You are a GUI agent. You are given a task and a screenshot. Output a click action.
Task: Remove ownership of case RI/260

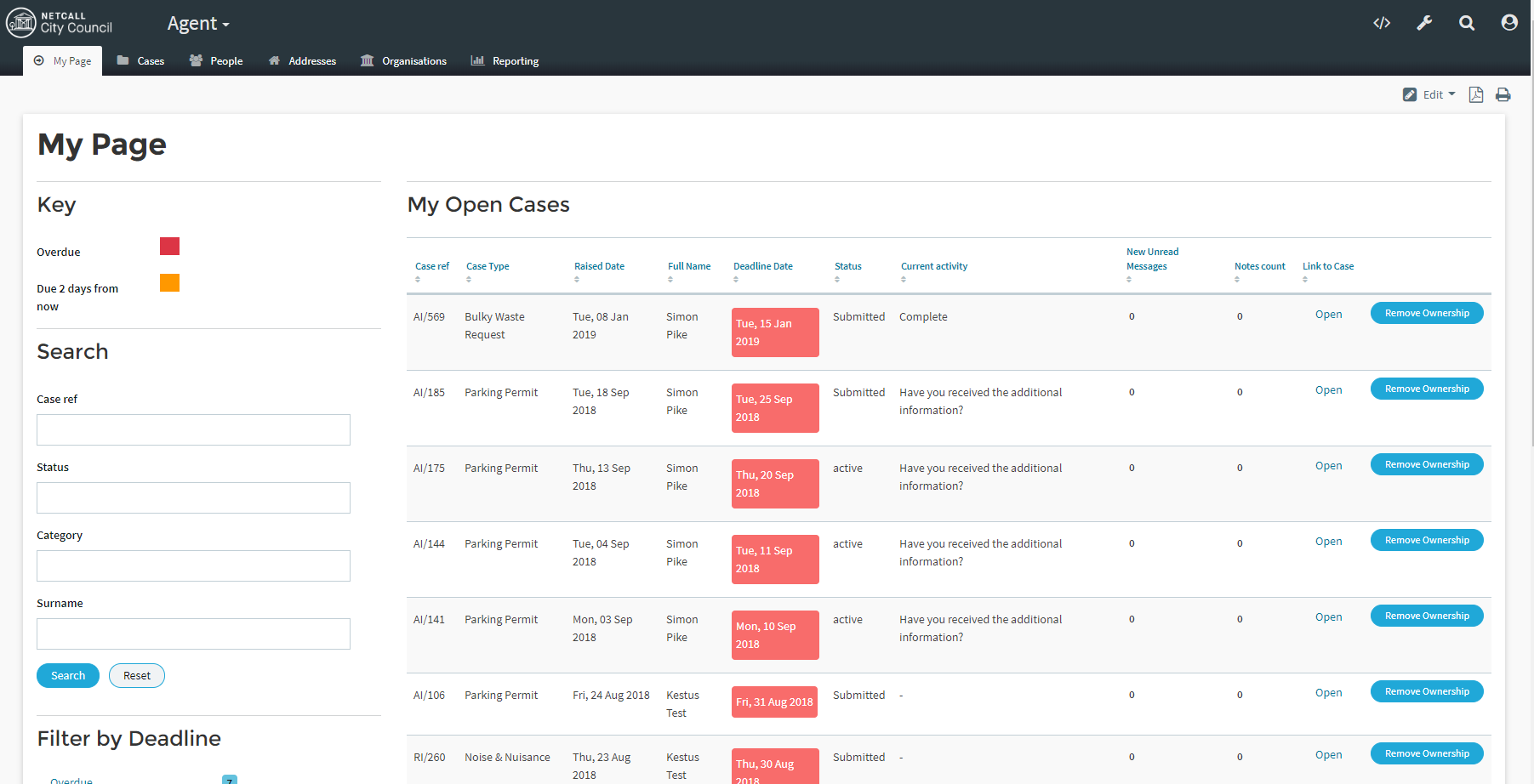(x=1427, y=753)
